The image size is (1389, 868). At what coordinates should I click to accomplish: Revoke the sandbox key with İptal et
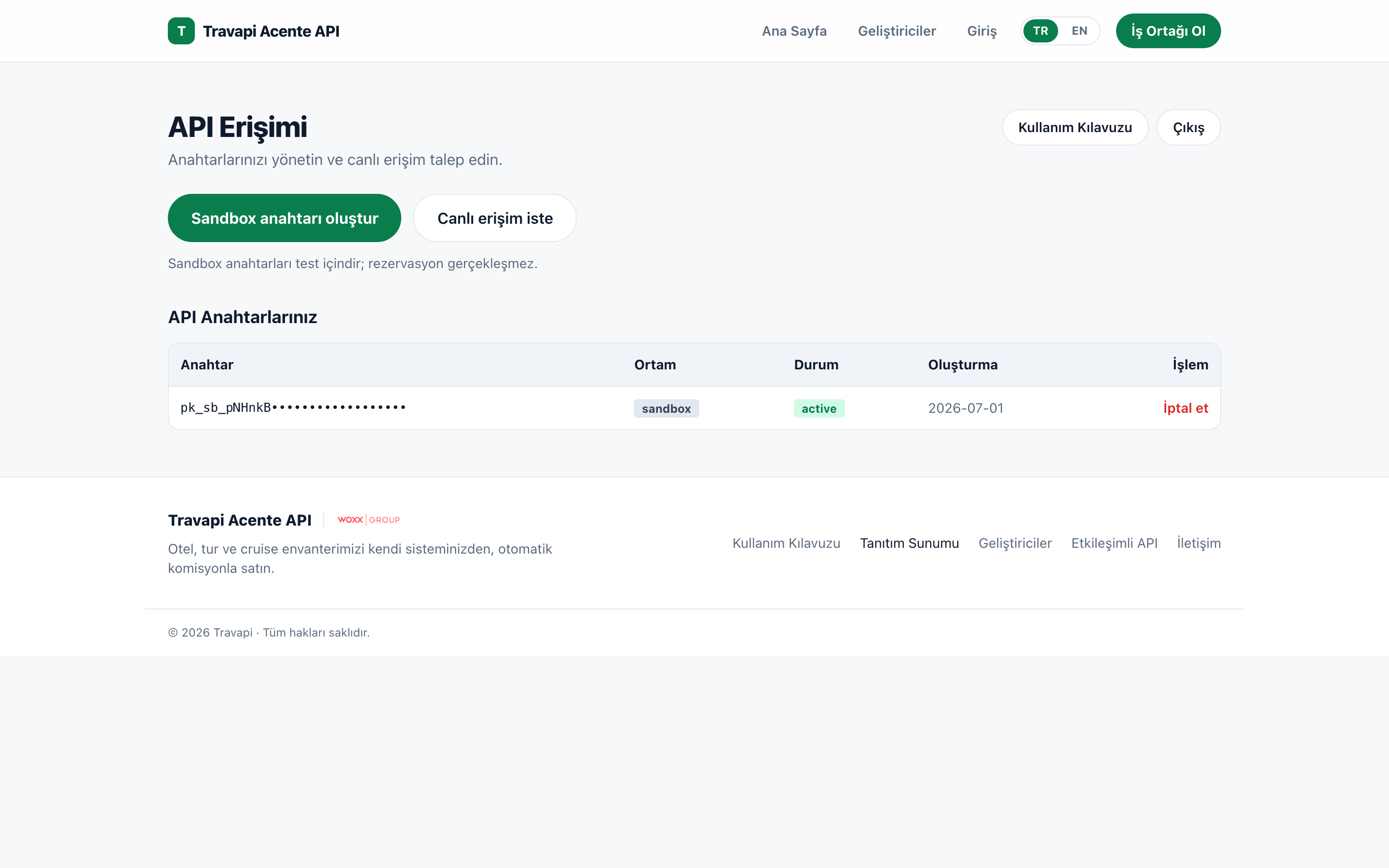(1185, 408)
